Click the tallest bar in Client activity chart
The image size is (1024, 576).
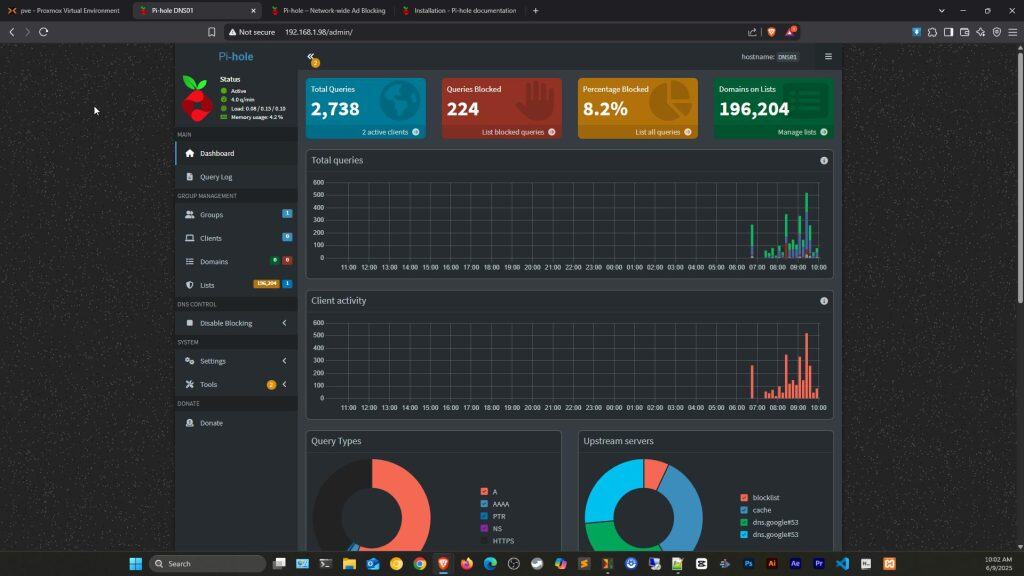(807, 366)
